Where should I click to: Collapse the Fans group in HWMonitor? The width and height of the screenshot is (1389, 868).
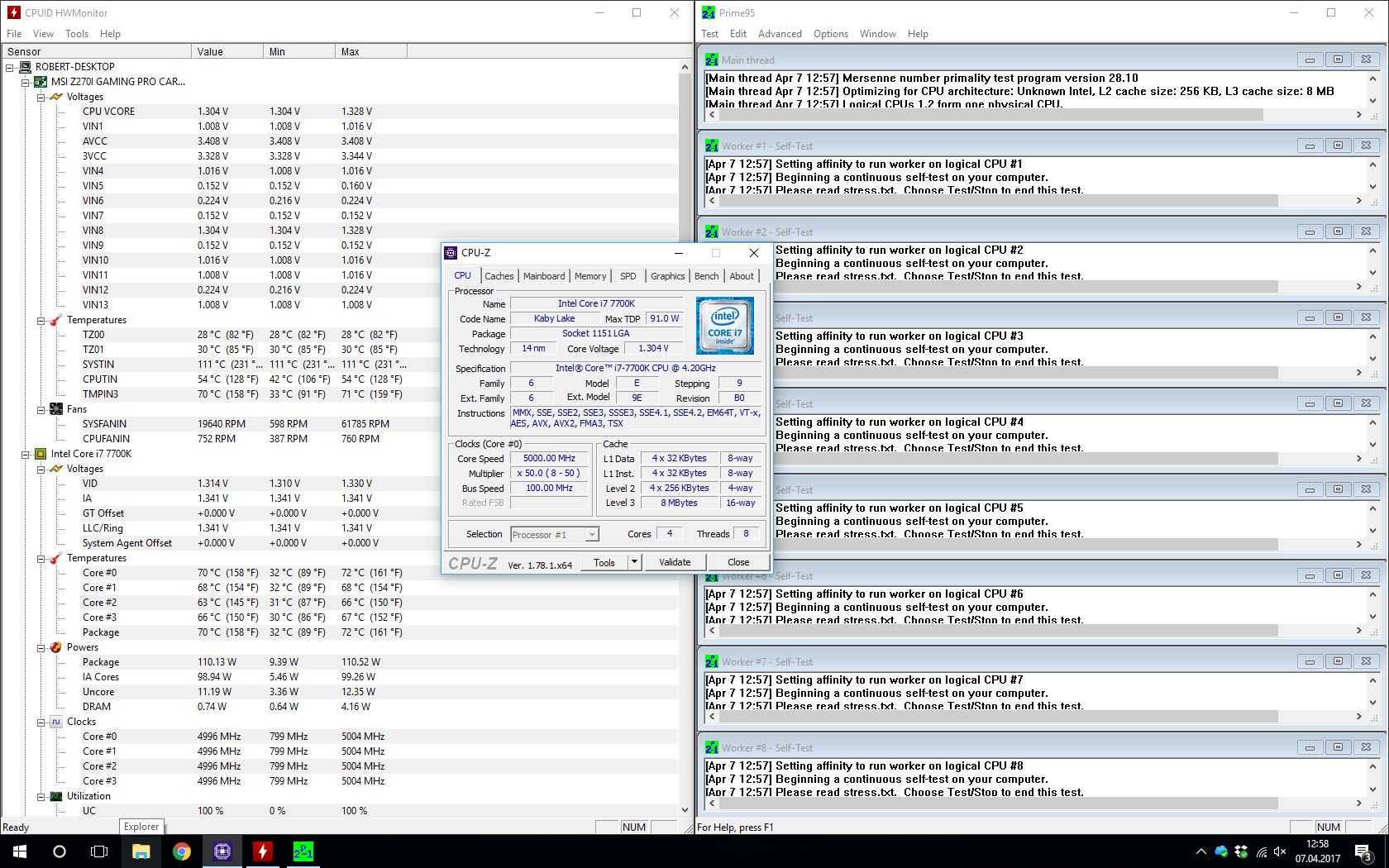click(x=41, y=409)
